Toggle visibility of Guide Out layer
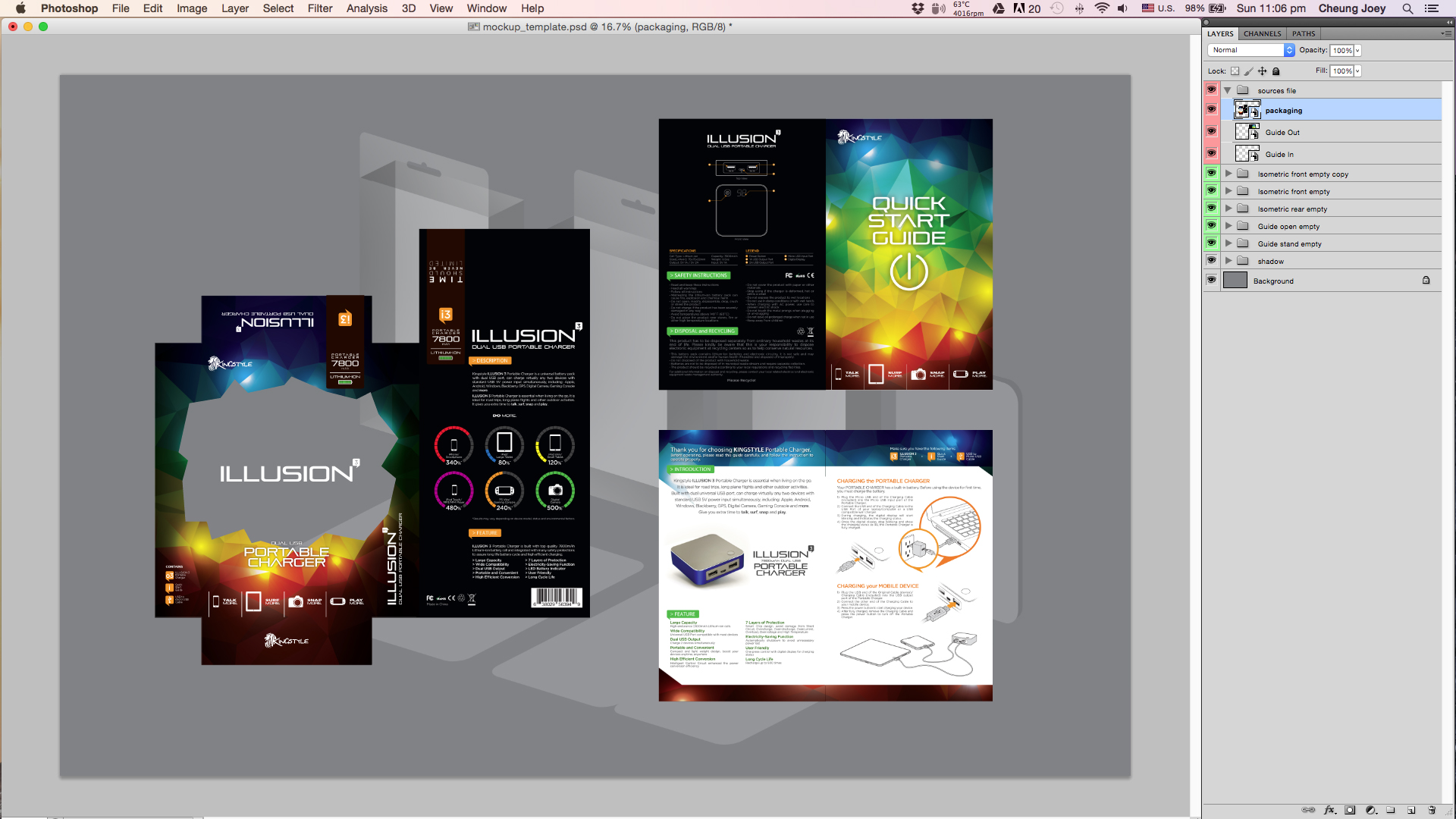Image resolution: width=1456 pixels, height=819 pixels. coord(1211,131)
